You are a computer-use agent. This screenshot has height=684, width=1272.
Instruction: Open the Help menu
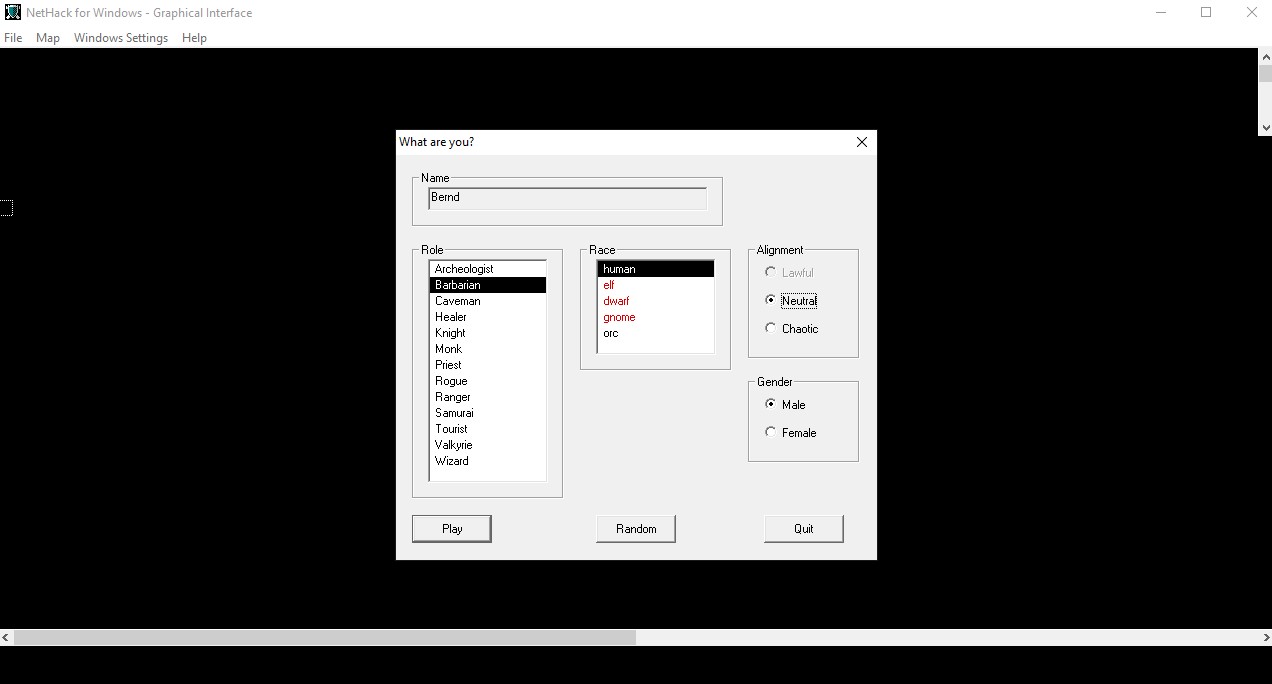[x=194, y=38]
